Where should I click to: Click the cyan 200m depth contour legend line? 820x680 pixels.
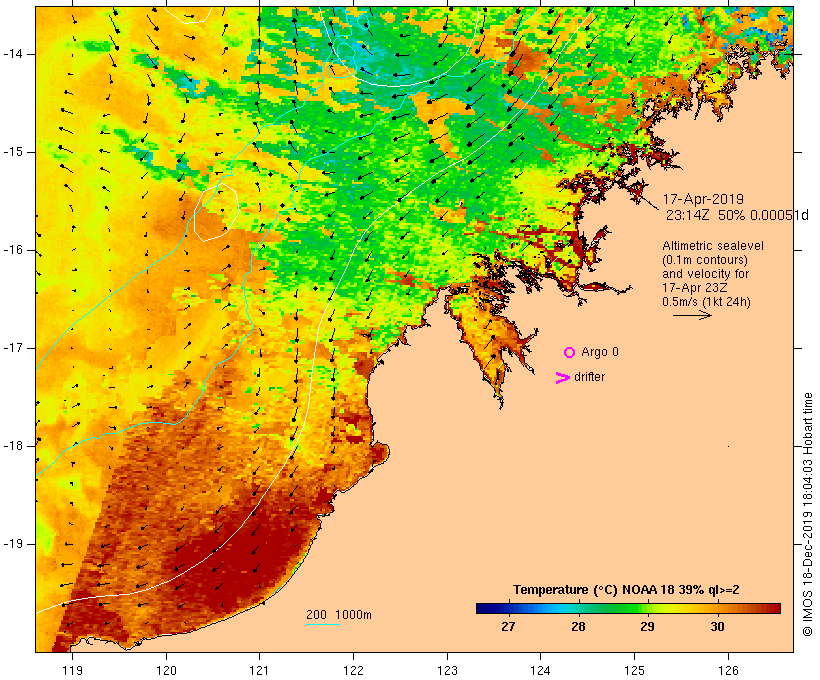323,624
